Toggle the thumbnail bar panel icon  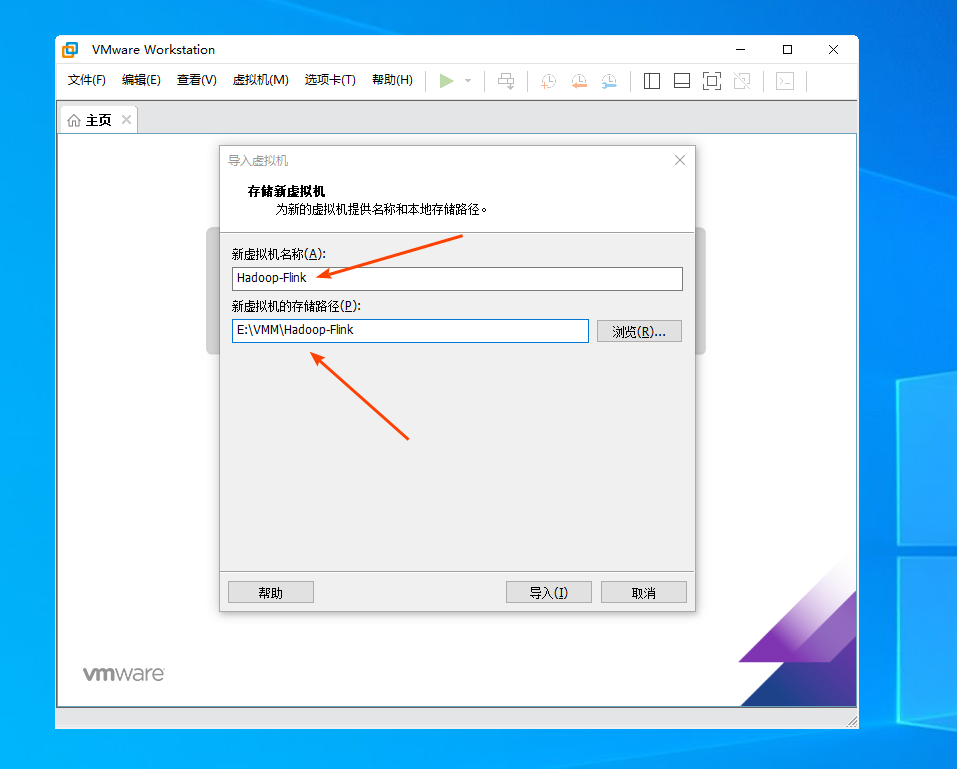click(x=682, y=81)
